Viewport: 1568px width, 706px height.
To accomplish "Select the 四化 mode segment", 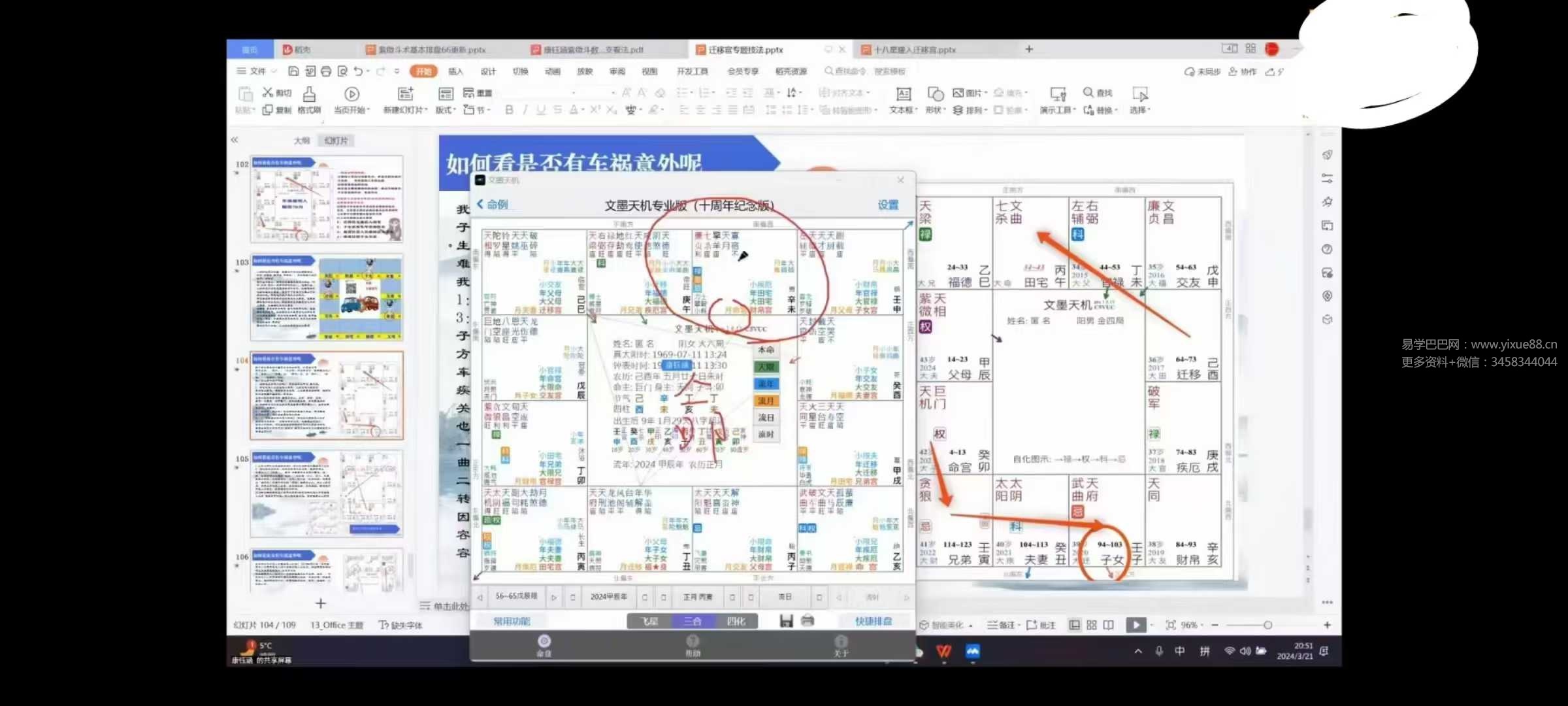I will tap(736, 621).
